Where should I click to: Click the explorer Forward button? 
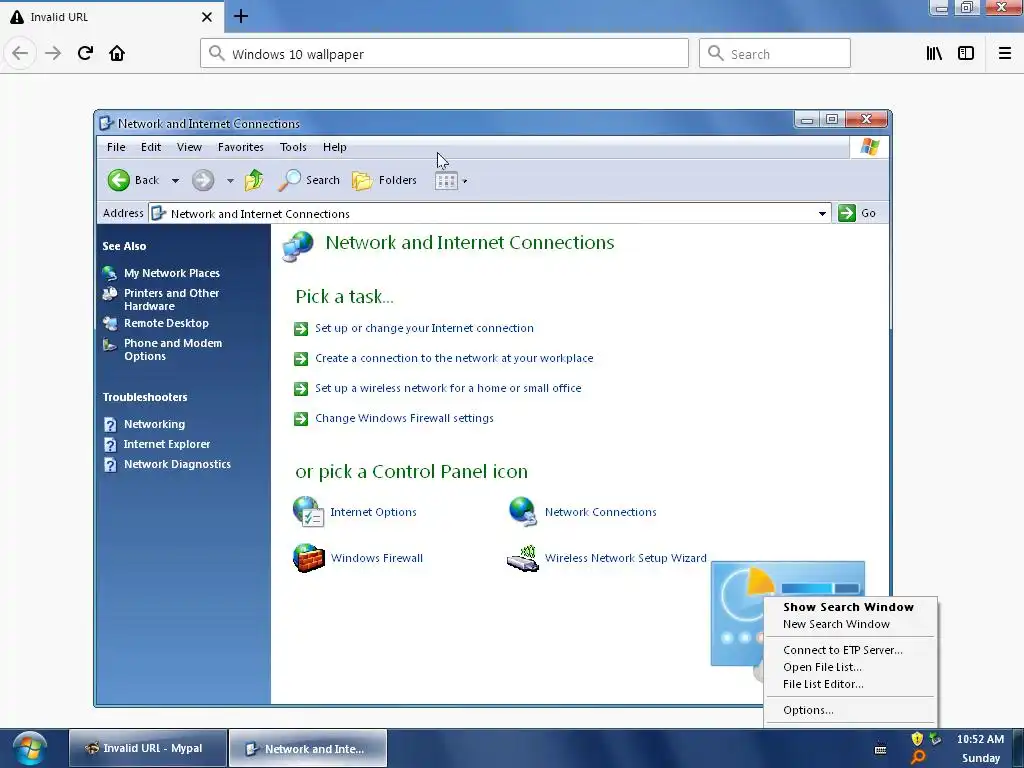(203, 180)
